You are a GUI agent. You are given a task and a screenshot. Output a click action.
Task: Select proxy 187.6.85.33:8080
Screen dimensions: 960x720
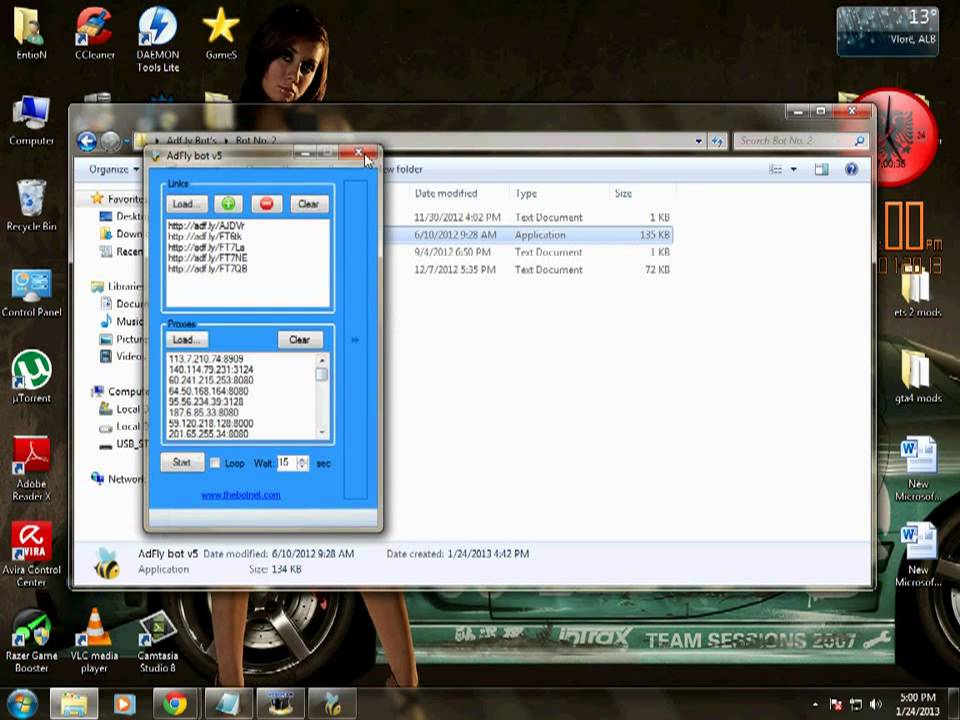coord(204,413)
